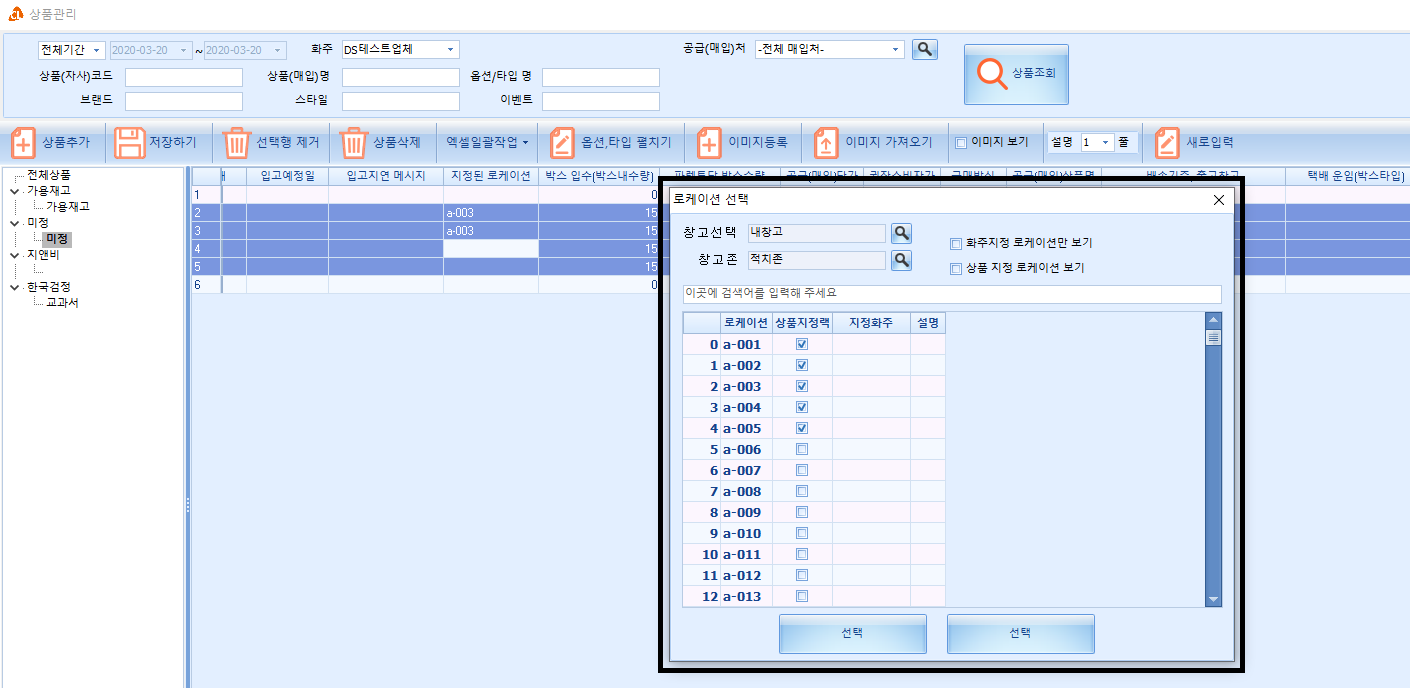Click the 옵션,타입 펼치기 edit icon
Viewport: 1410px width, 688px height.
pyautogui.click(x=563, y=143)
